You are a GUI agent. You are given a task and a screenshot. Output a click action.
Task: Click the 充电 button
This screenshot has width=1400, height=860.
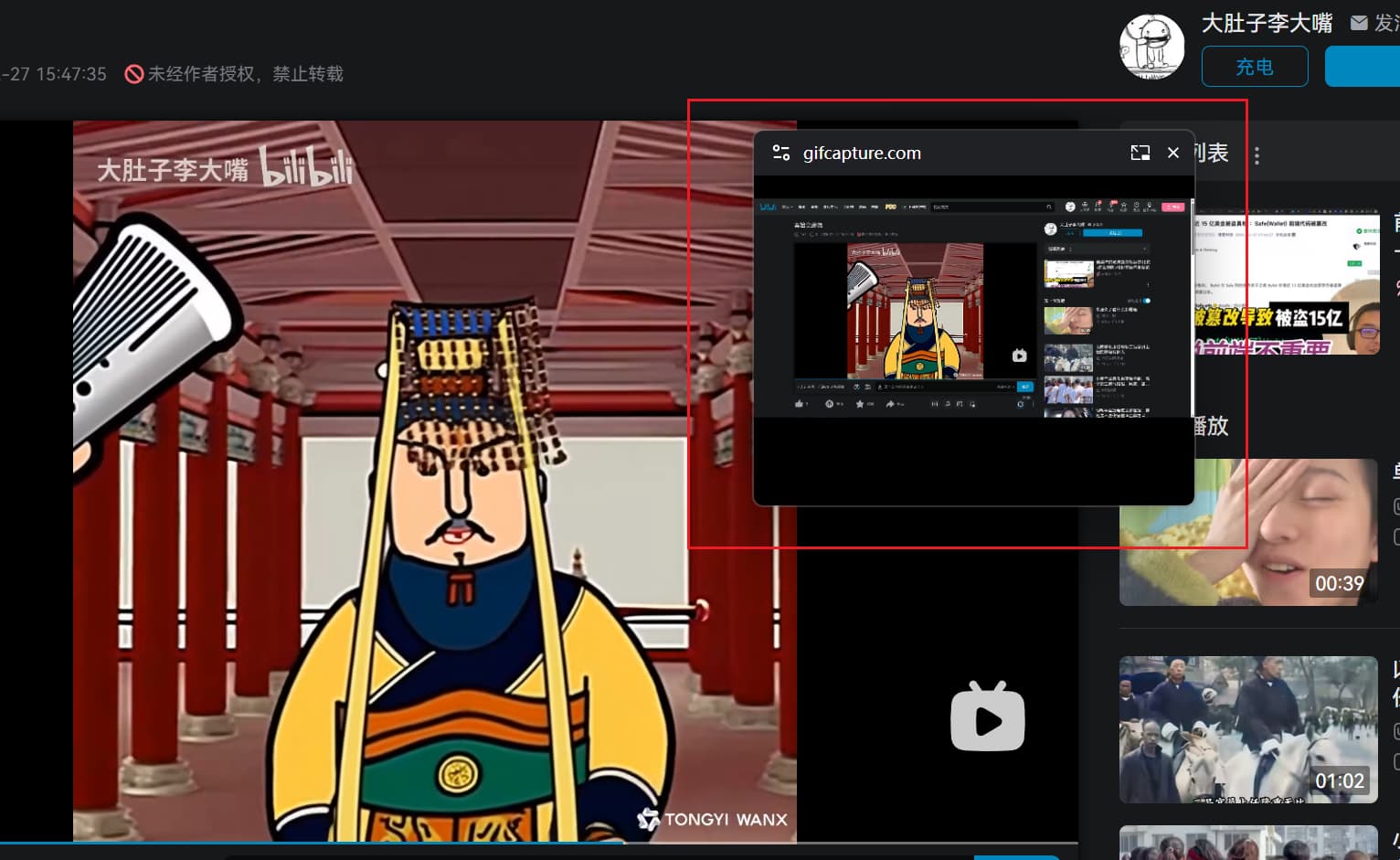1255,66
